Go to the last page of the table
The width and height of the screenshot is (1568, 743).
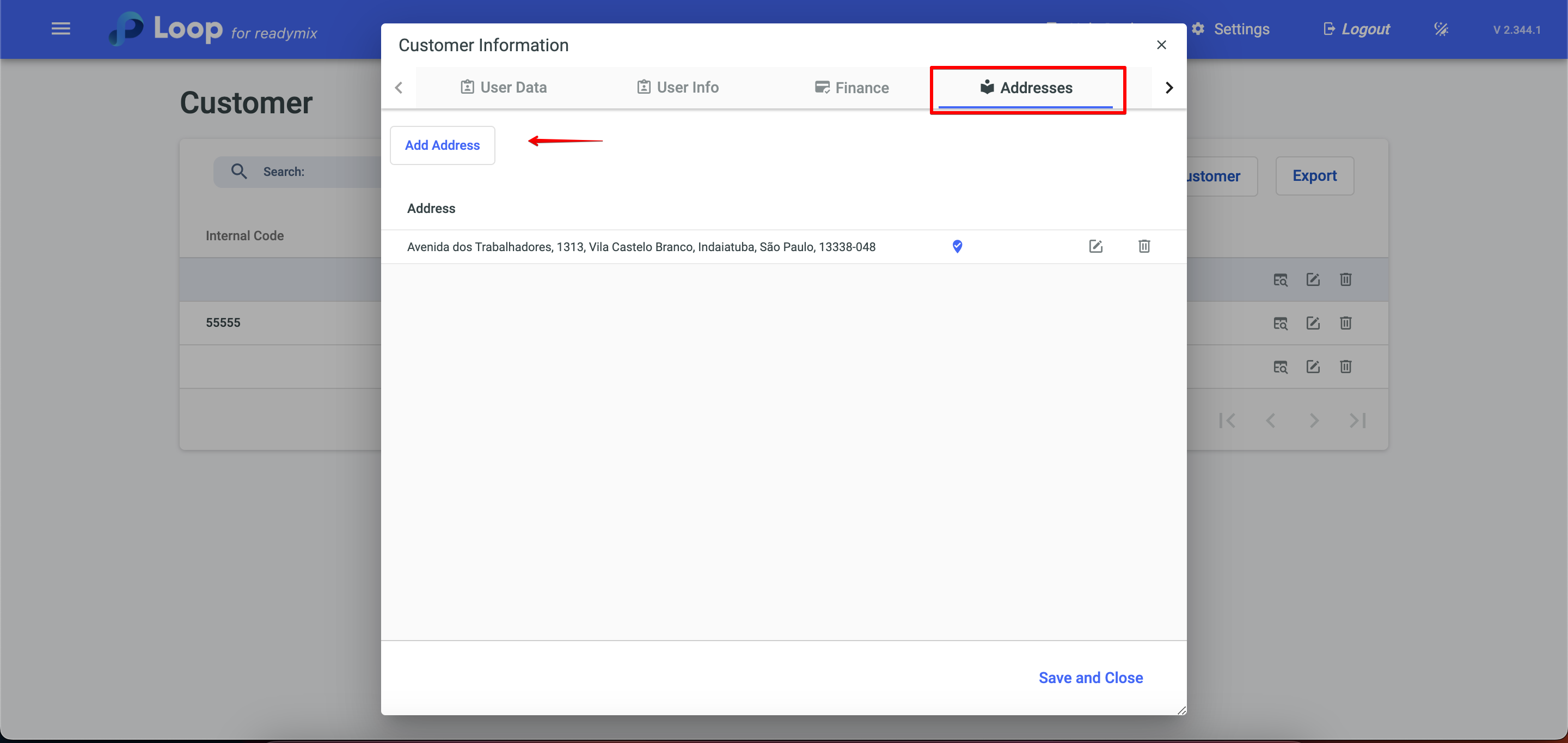(x=1357, y=420)
